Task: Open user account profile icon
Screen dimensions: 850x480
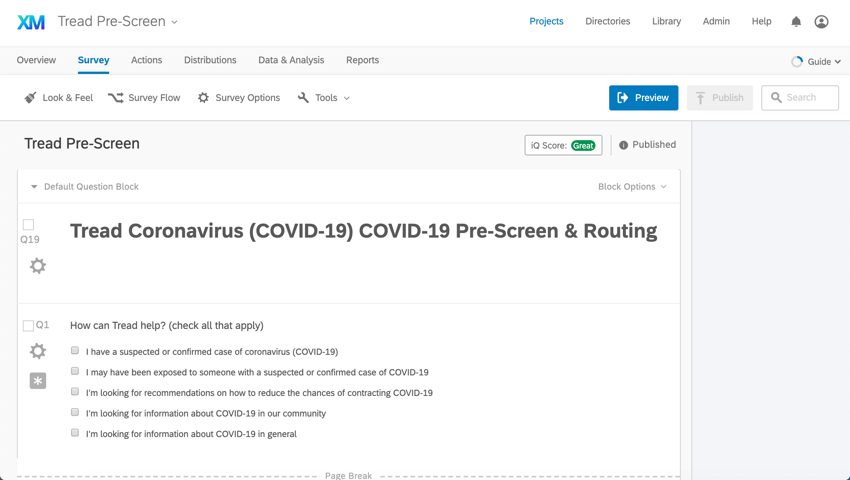Action: 821,22
